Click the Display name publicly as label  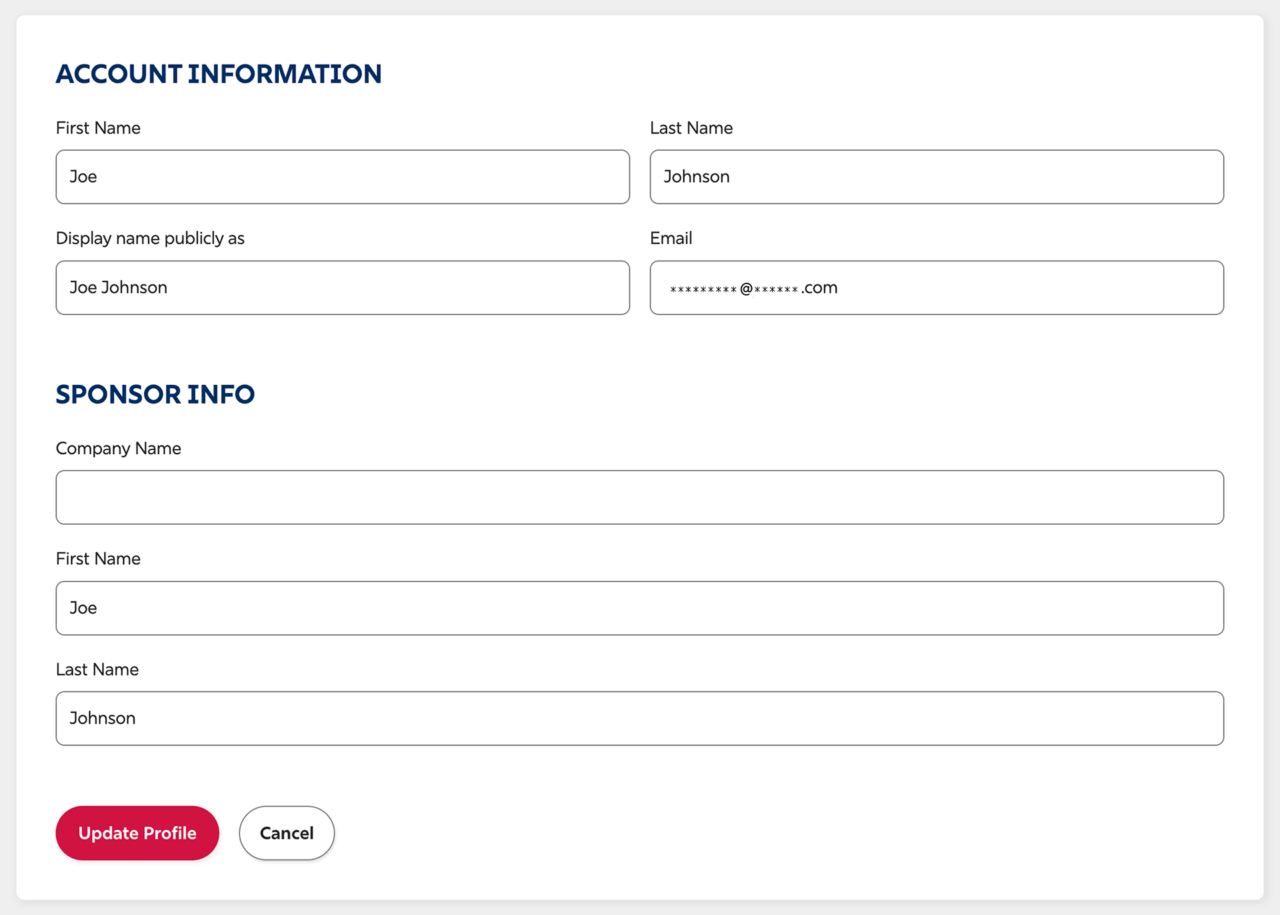tap(150, 238)
